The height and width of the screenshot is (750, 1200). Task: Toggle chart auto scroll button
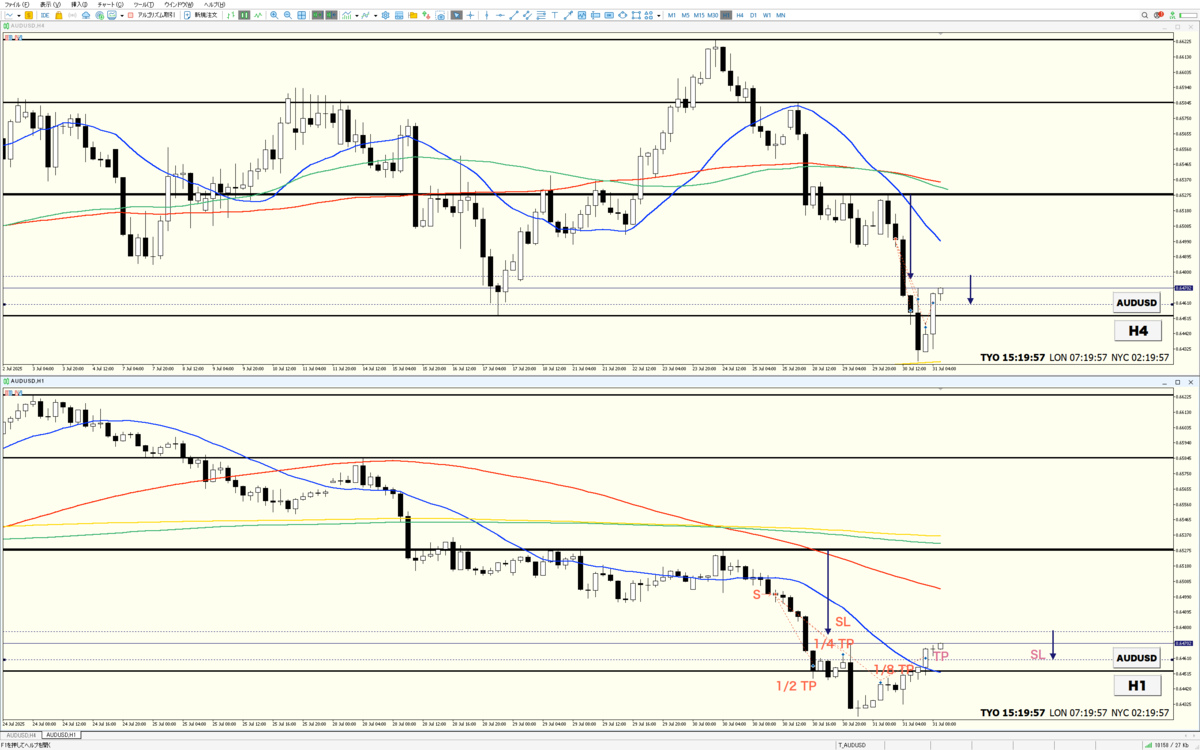pyautogui.click(x=317, y=15)
